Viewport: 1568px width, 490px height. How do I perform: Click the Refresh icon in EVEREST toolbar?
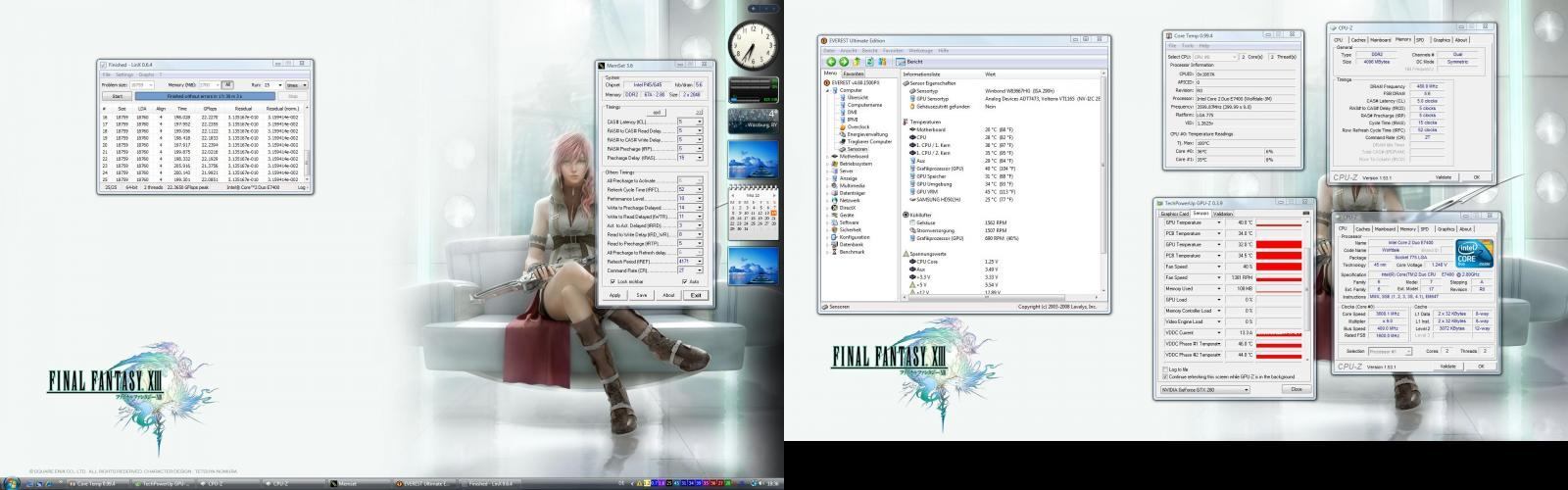coord(869,62)
